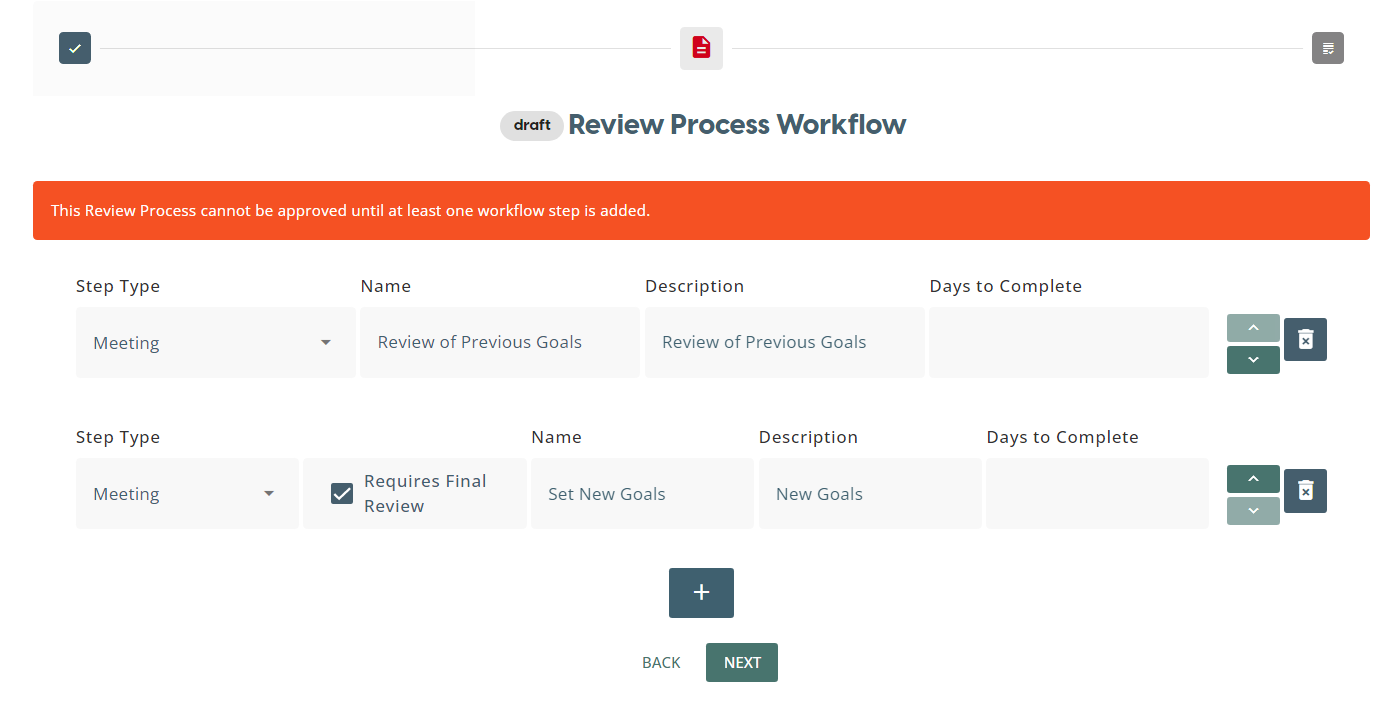Click the Set New Goals name field
Image resolution: width=1397 pixels, height=705 pixels.
click(x=641, y=494)
